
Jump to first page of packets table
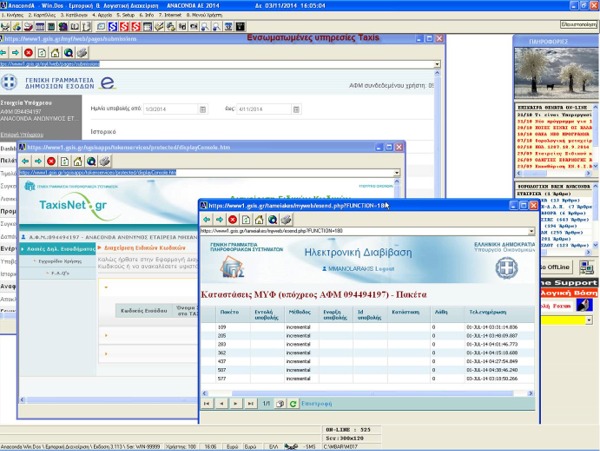click(x=207, y=404)
